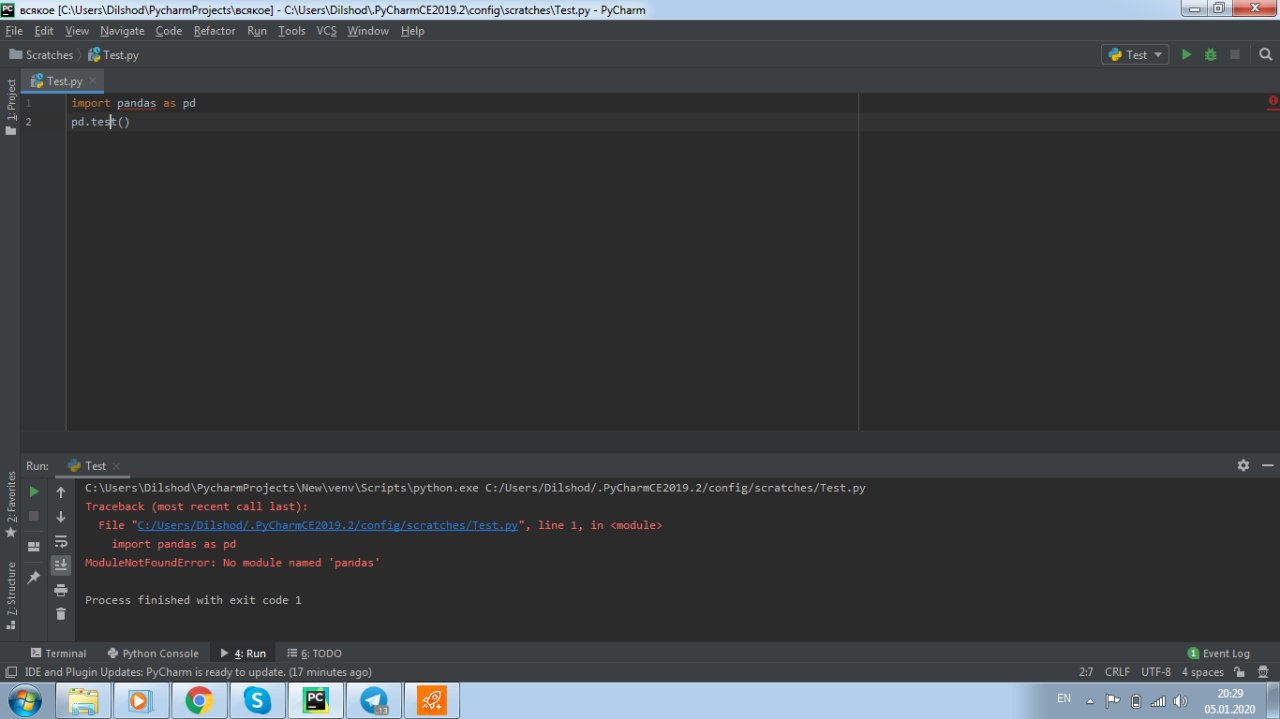Open Windows Explorer from the taskbar
The image size is (1280, 719).
coord(82,701)
